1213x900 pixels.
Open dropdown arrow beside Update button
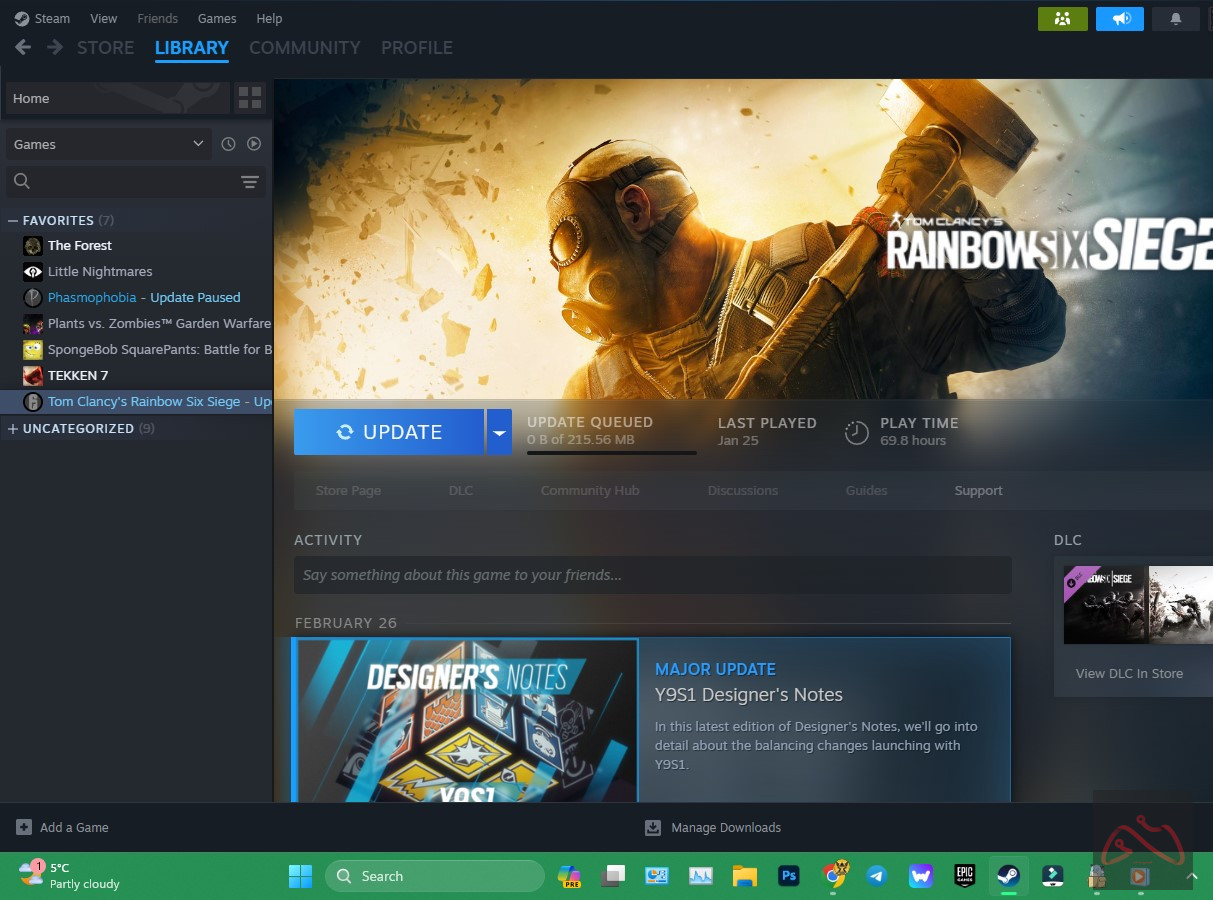pos(499,432)
